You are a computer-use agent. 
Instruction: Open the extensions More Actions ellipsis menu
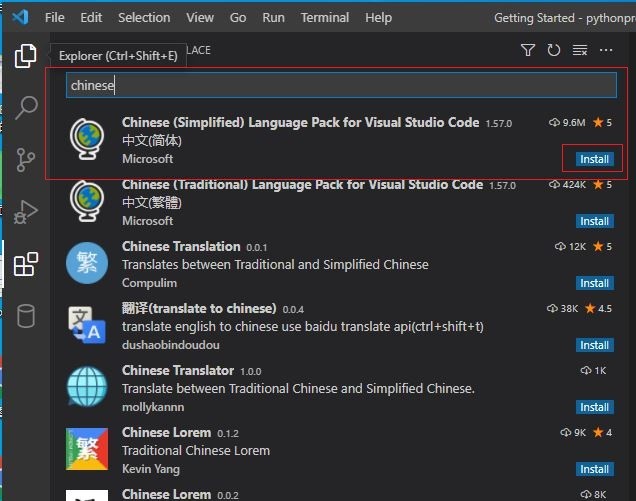point(606,50)
